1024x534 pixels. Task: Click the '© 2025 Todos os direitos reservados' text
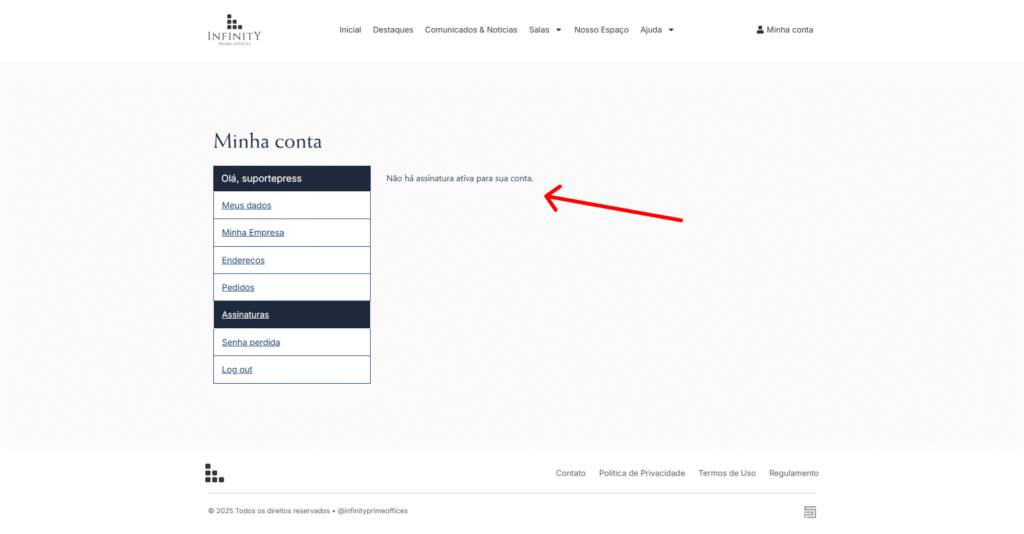(x=269, y=511)
